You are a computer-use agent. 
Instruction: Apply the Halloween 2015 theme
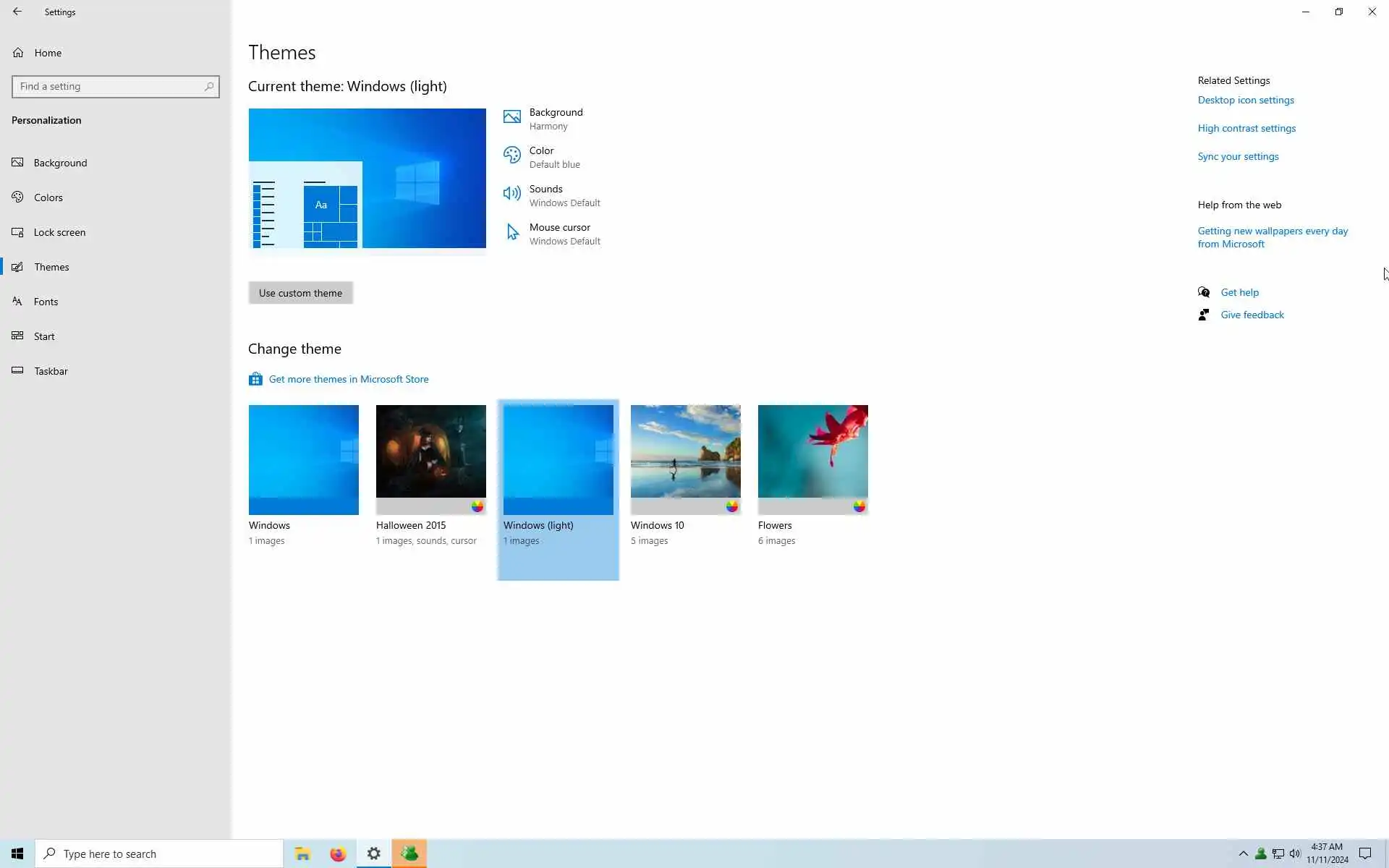coord(430,459)
